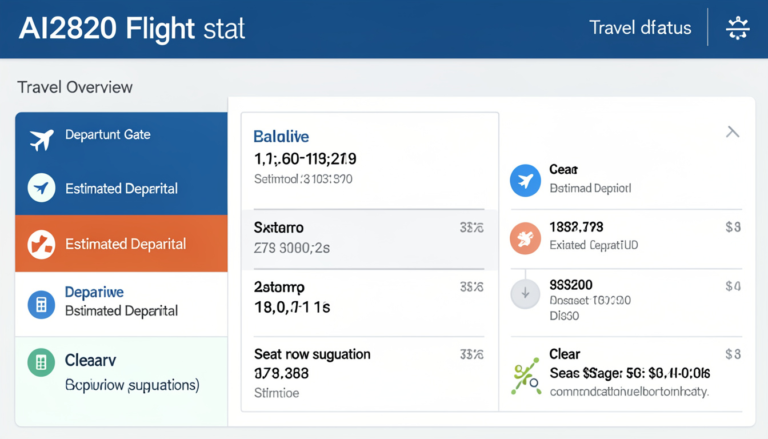Viewport: 768px width, 439px height.
Task: Open the Depariwe sidebar item label
Action: 93,292
